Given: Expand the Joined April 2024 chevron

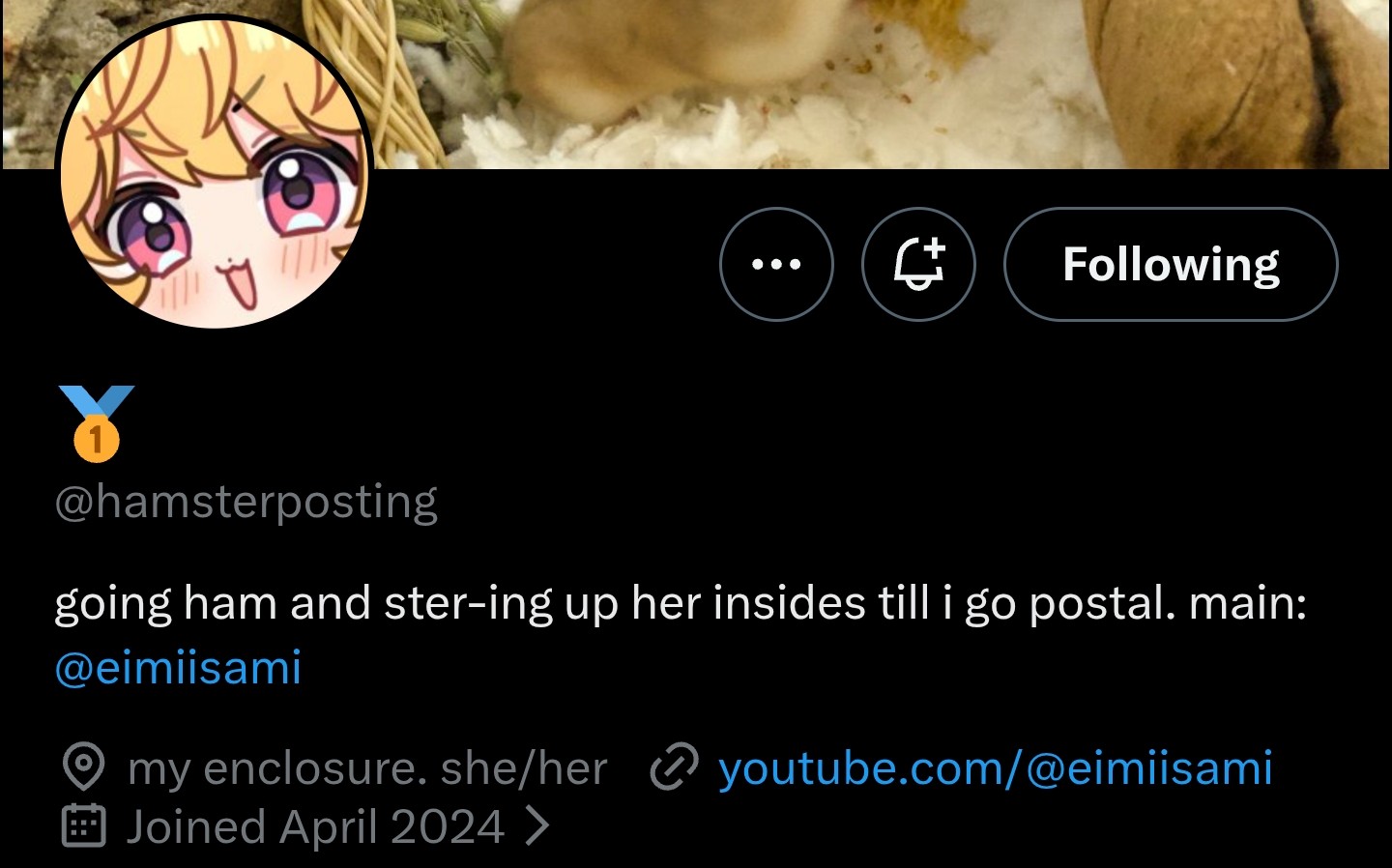Looking at the screenshot, I should (536, 826).
